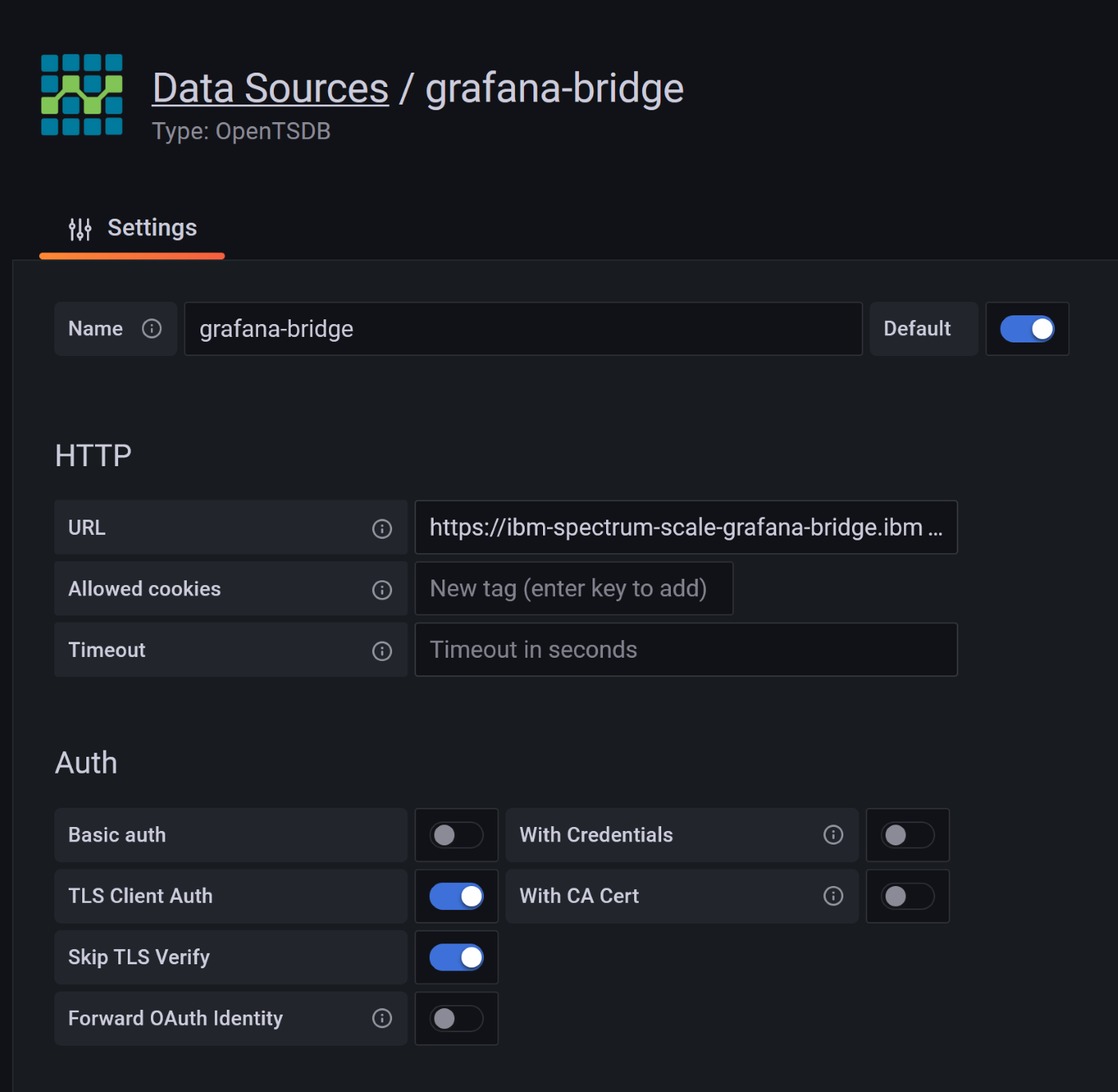The width and height of the screenshot is (1118, 1092).
Task: Click the URL info icon
Action: (382, 528)
